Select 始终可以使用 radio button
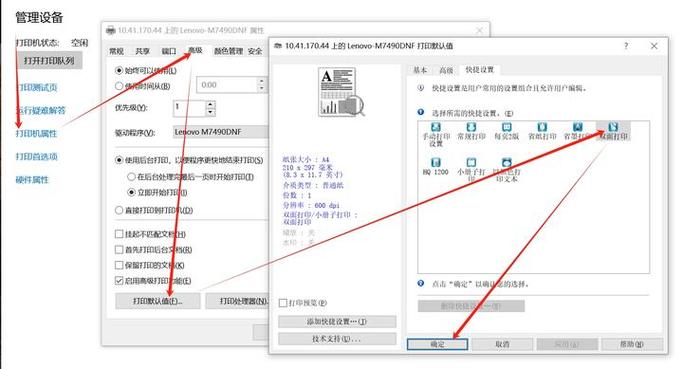Viewport: 683px width, 369px height. click(x=118, y=70)
